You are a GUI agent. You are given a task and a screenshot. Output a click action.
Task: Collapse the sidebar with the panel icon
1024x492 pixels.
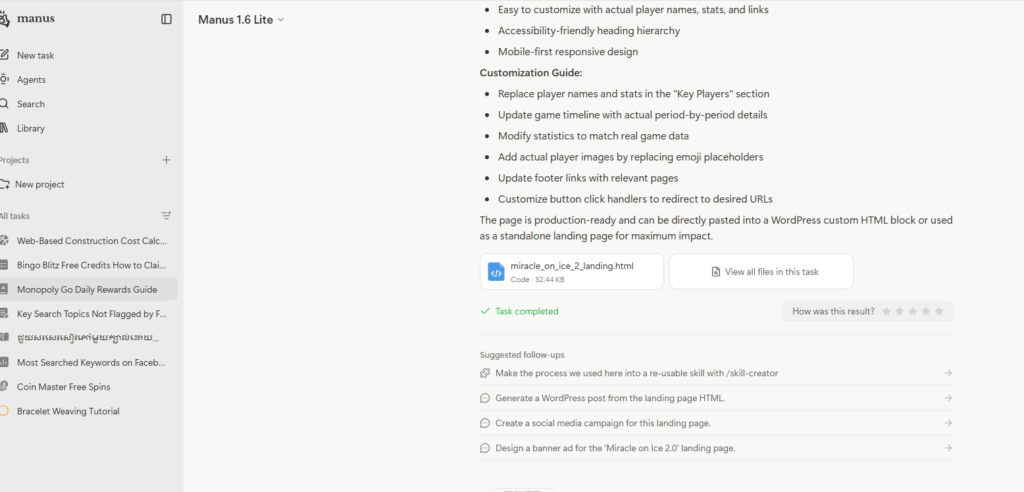pyautogui.click(x=166, y=19)
